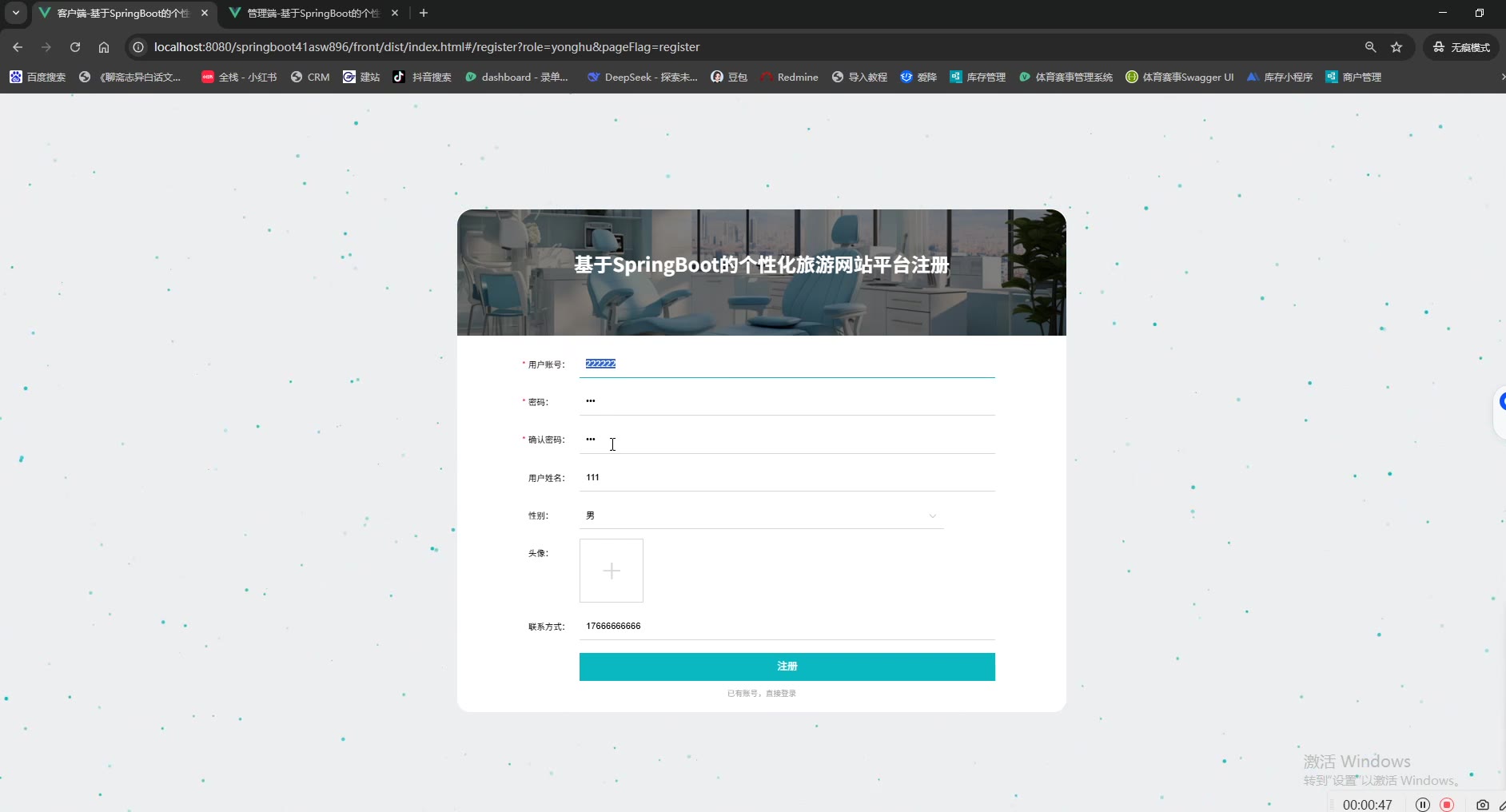This screenshot has height=812, width=1506.
Task: Close the 客户端 tab
Action: pos(205,13)
